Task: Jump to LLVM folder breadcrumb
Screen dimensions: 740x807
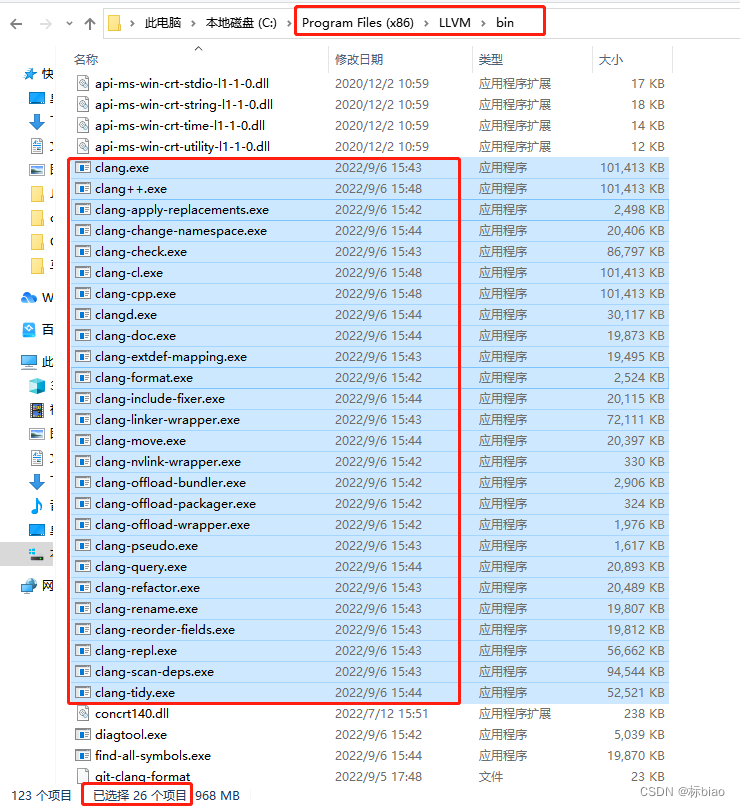Action: pos(454,23)
